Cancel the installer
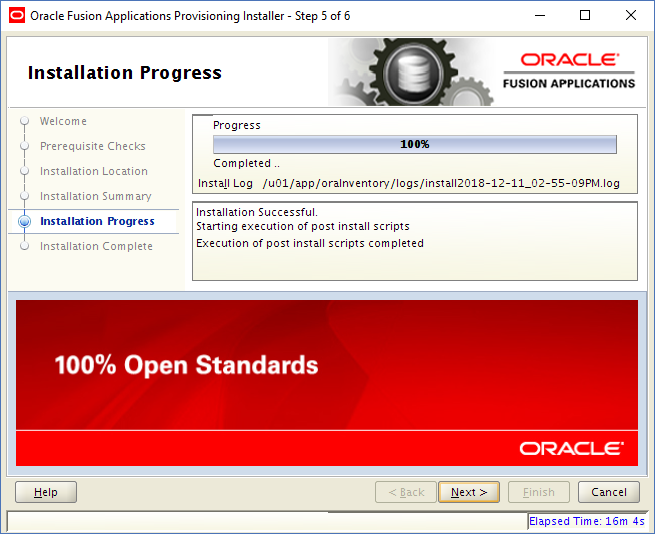The width and height of the screenshot is (655, 534). point(609,492)
